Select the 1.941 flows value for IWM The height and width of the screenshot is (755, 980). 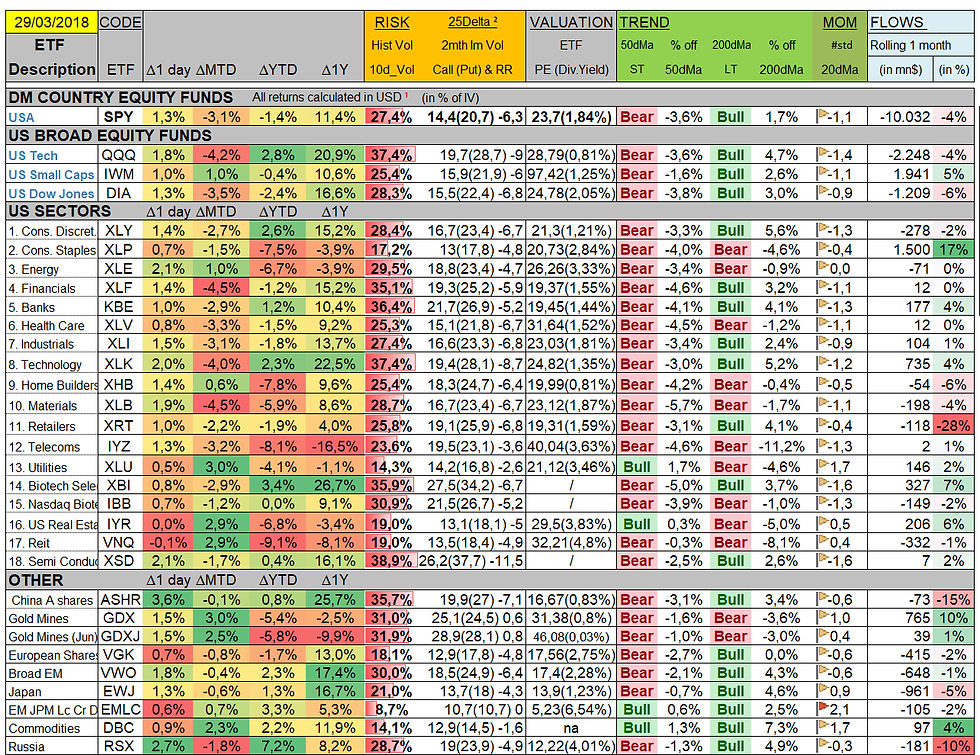tap(912, 174)
